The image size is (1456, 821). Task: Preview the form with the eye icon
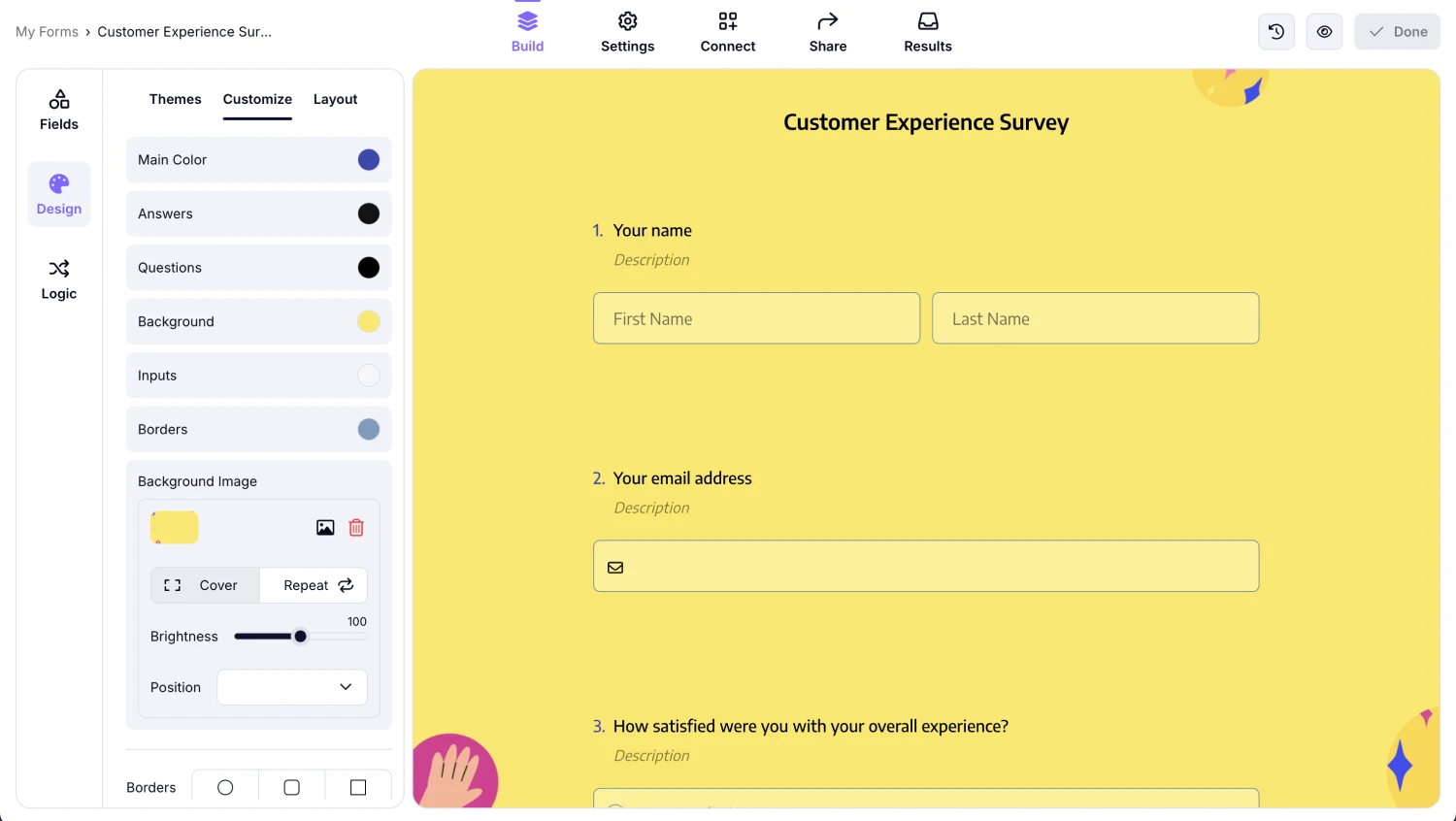pyautogui.click(x=1324, y=31)
